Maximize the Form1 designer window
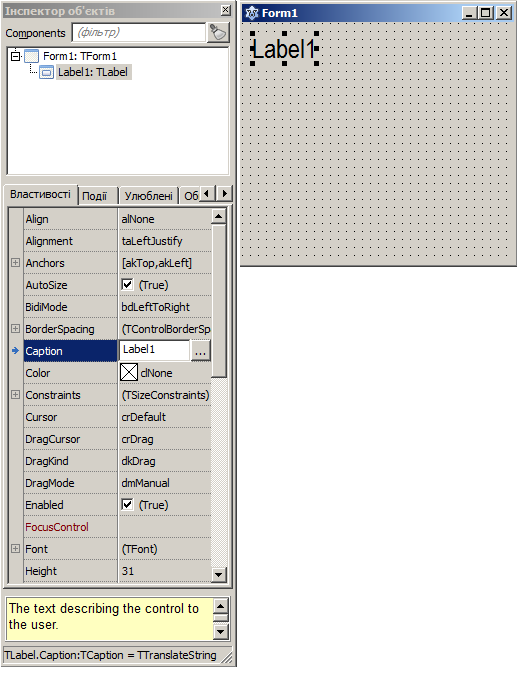The image size is (517, 673). click(x=486, y=13)
